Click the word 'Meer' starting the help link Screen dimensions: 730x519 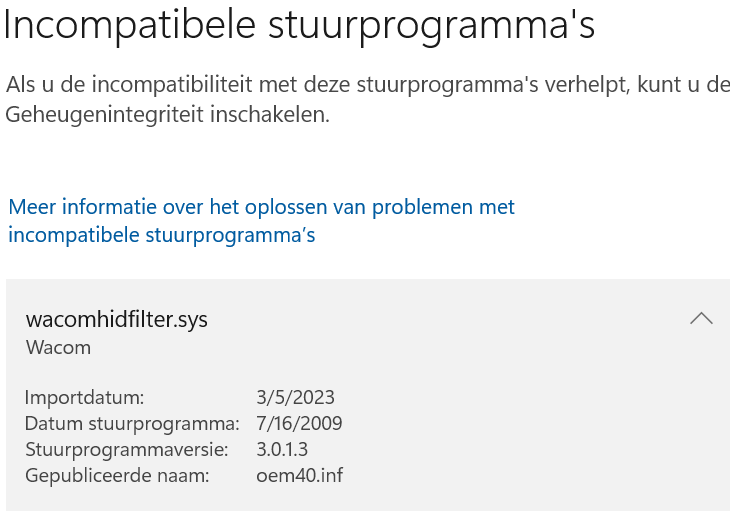point(31,208)
